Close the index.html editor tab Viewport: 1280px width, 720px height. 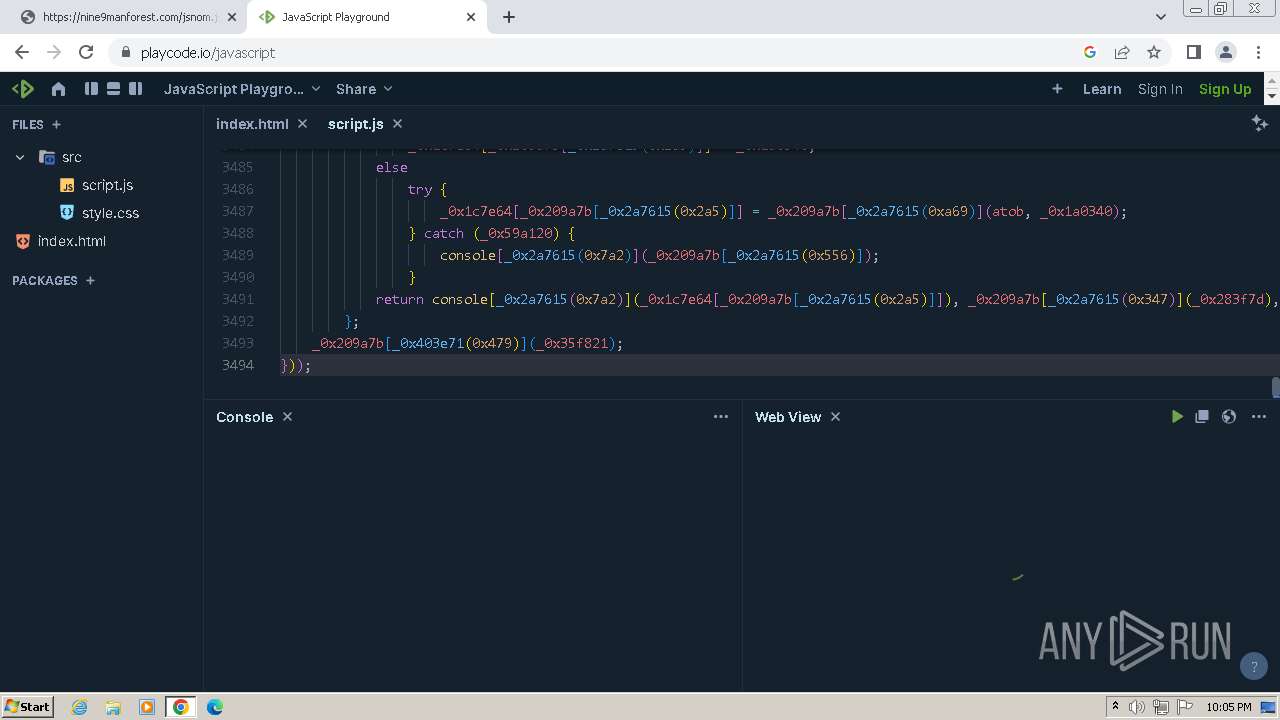pos(302,124)
